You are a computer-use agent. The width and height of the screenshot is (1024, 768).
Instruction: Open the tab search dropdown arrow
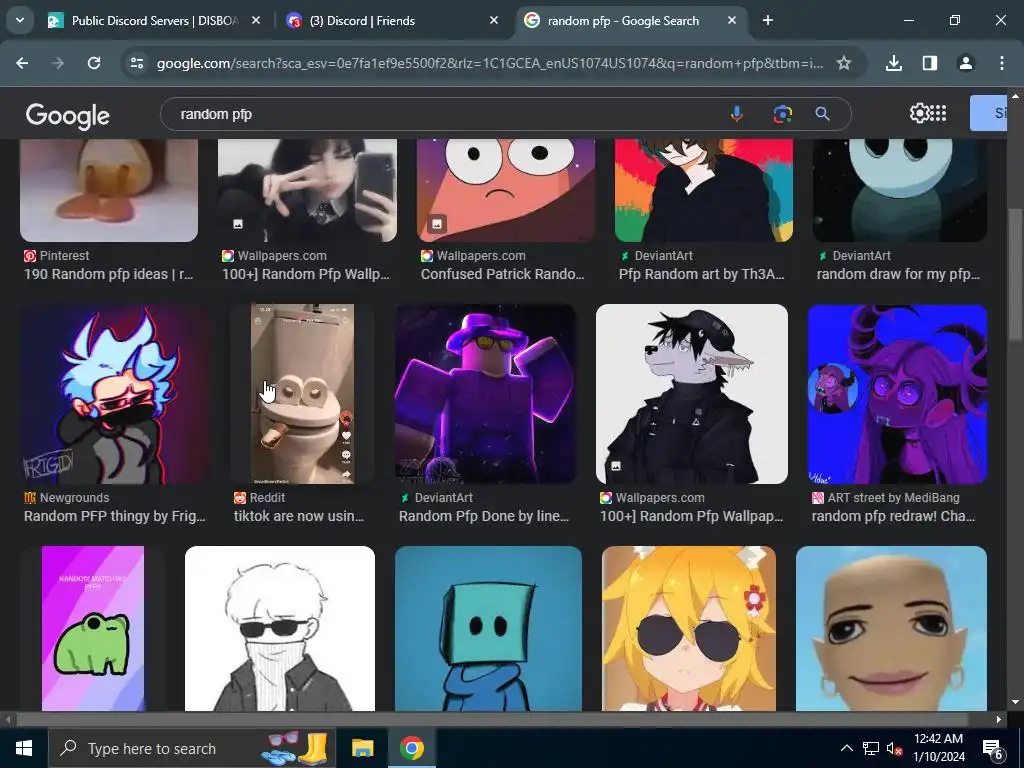(20, 20)
